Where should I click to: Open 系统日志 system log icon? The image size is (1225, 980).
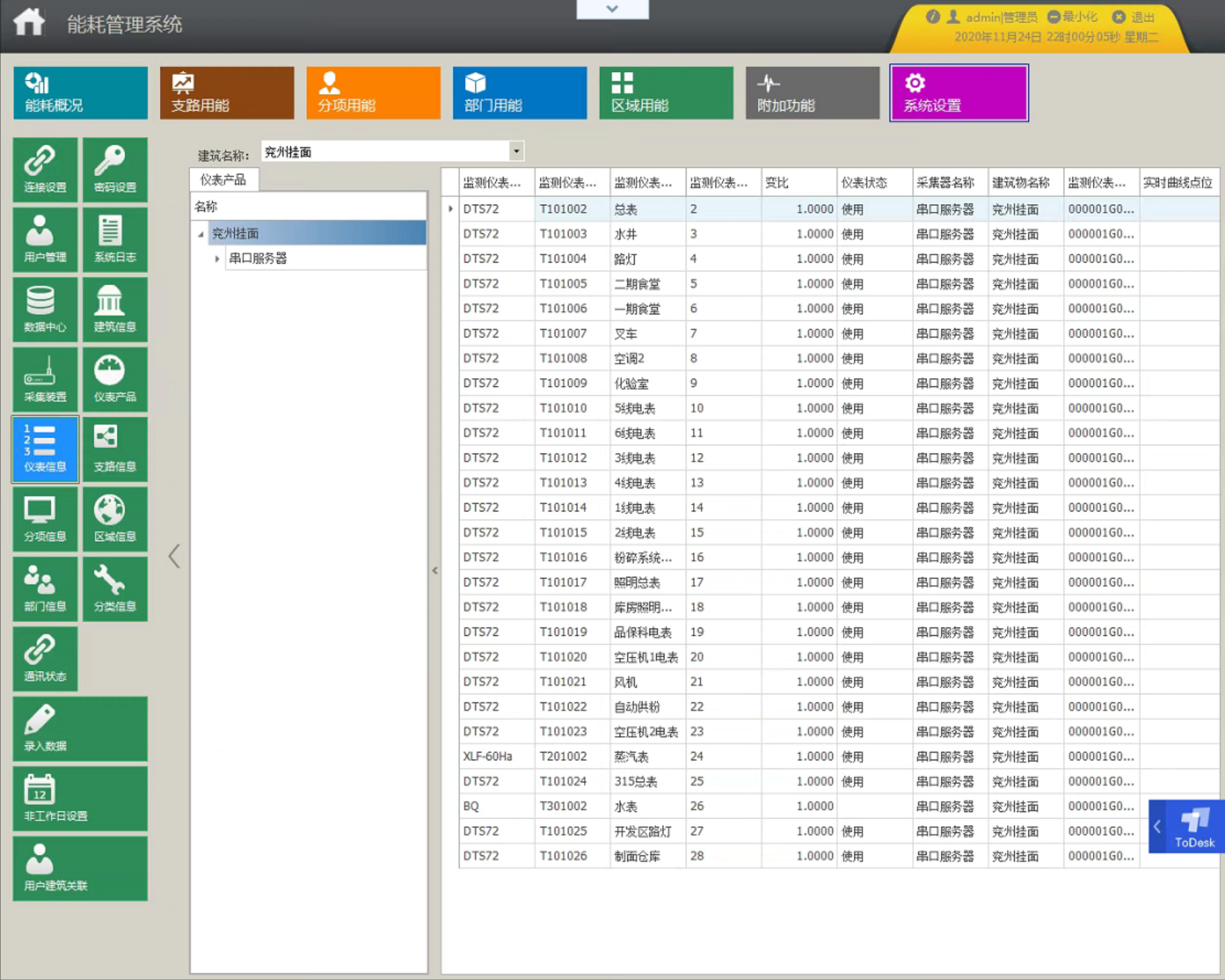tap(115, 239)
